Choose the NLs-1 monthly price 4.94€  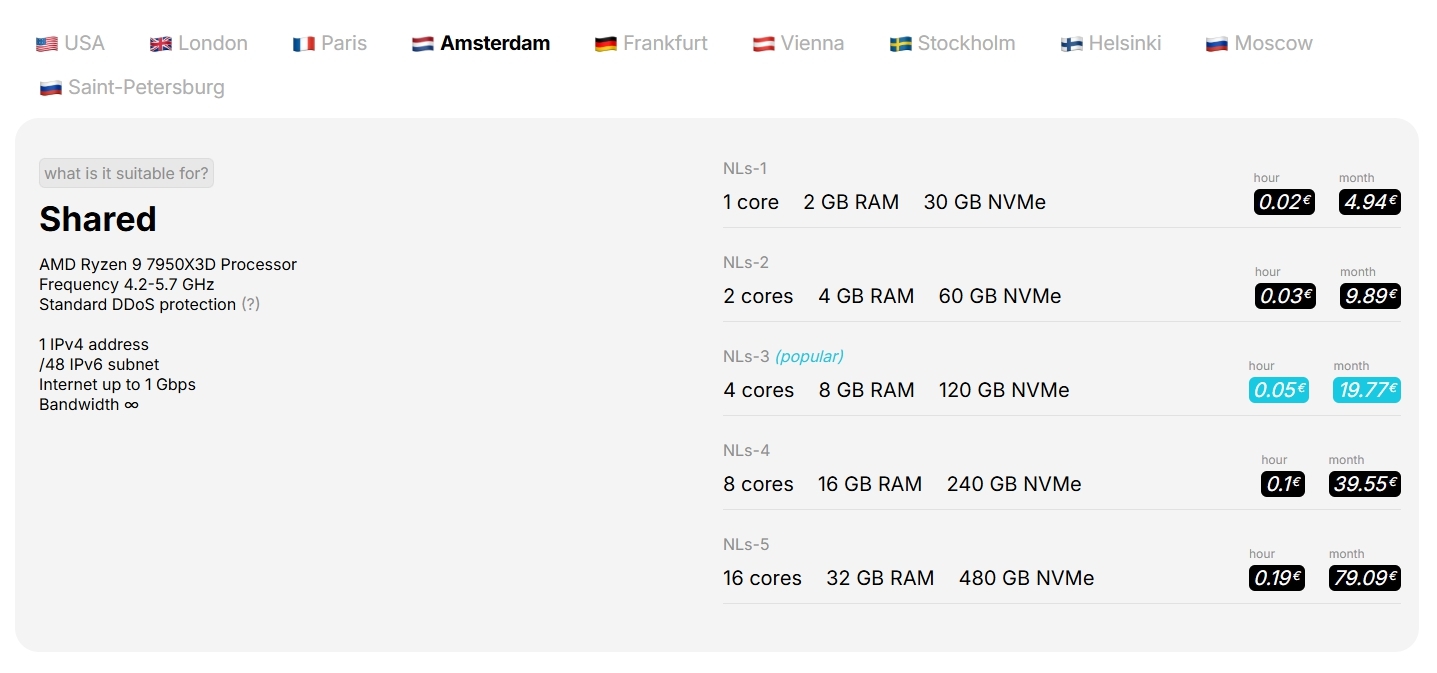tap(1369, 202)
